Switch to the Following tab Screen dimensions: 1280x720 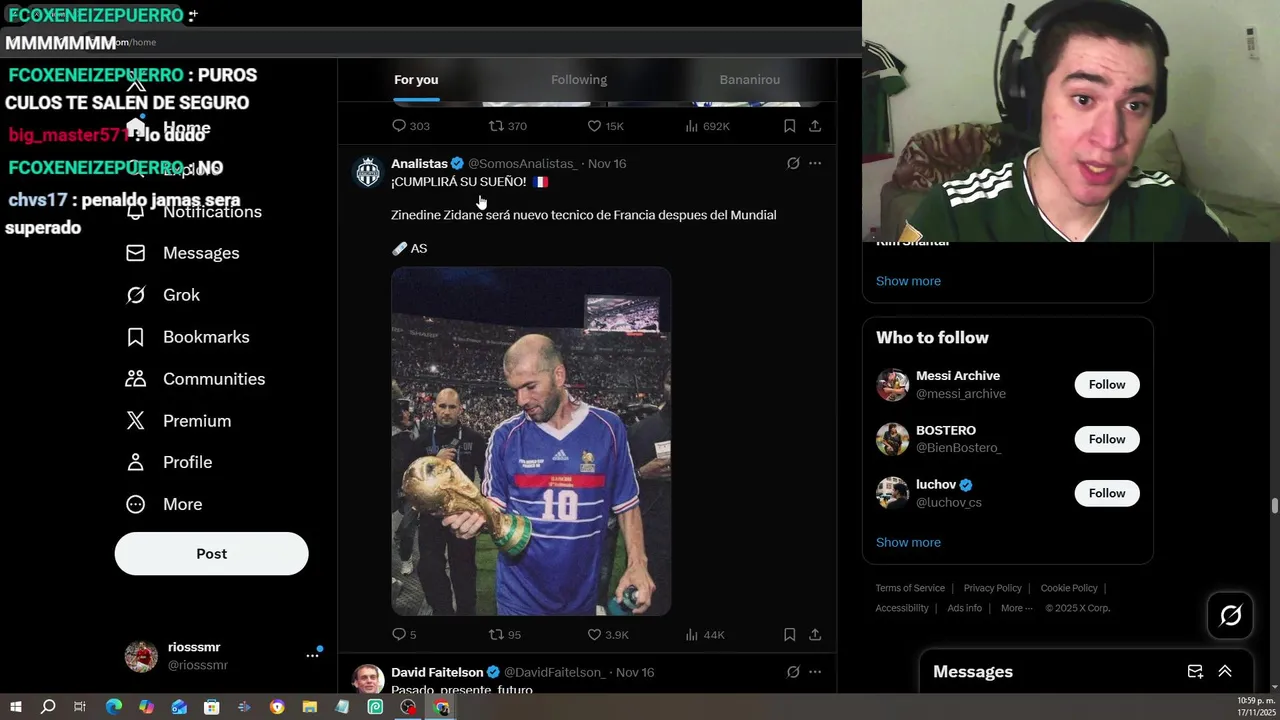(x=579, y=80)
